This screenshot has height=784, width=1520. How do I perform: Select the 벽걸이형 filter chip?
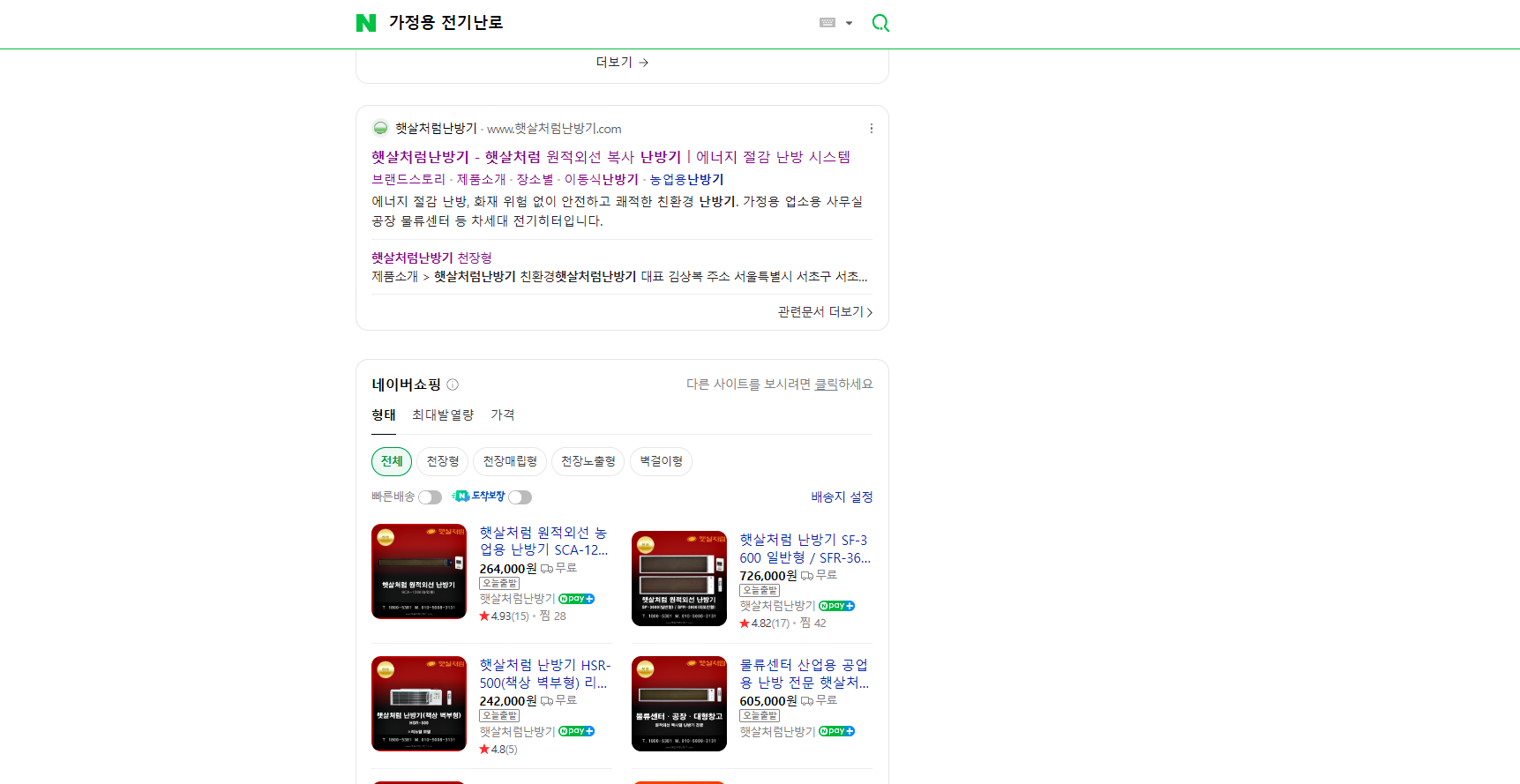pyautogui.click(x=661, y=461)
